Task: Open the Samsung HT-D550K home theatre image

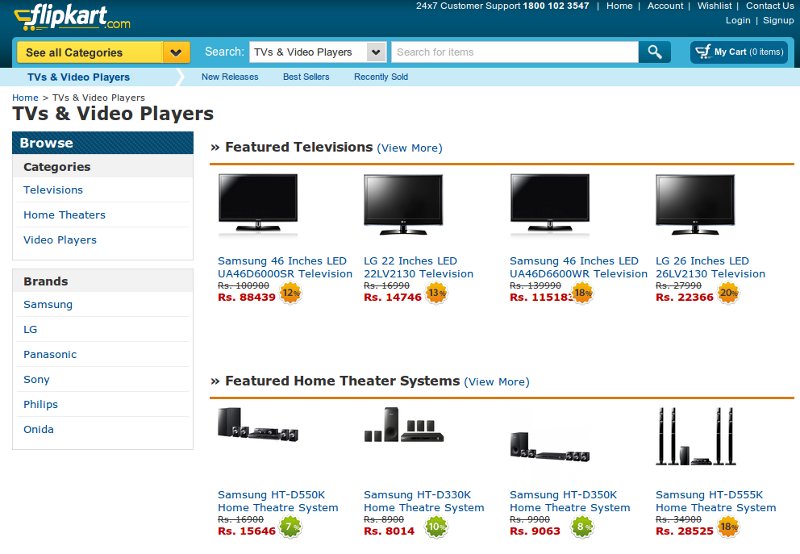Action: pyautogui.click(x=258, y=425)
